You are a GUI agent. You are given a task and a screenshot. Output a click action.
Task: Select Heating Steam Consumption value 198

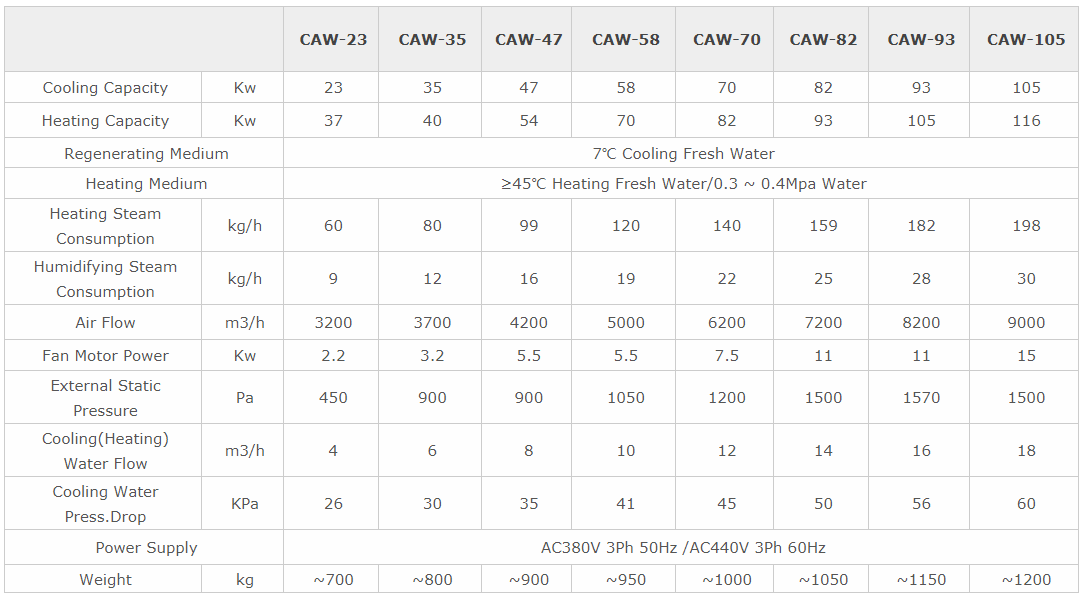(x=1026, y=226)
